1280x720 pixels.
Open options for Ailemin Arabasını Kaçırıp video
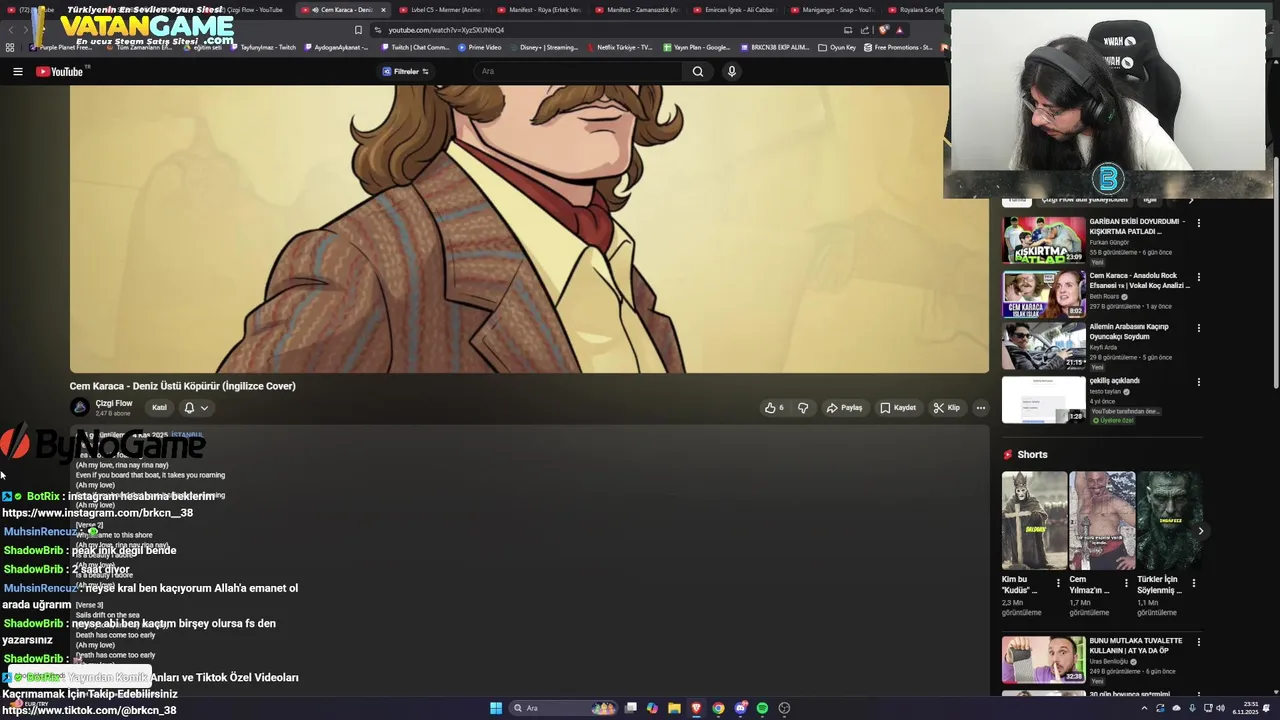[1199, 328]
